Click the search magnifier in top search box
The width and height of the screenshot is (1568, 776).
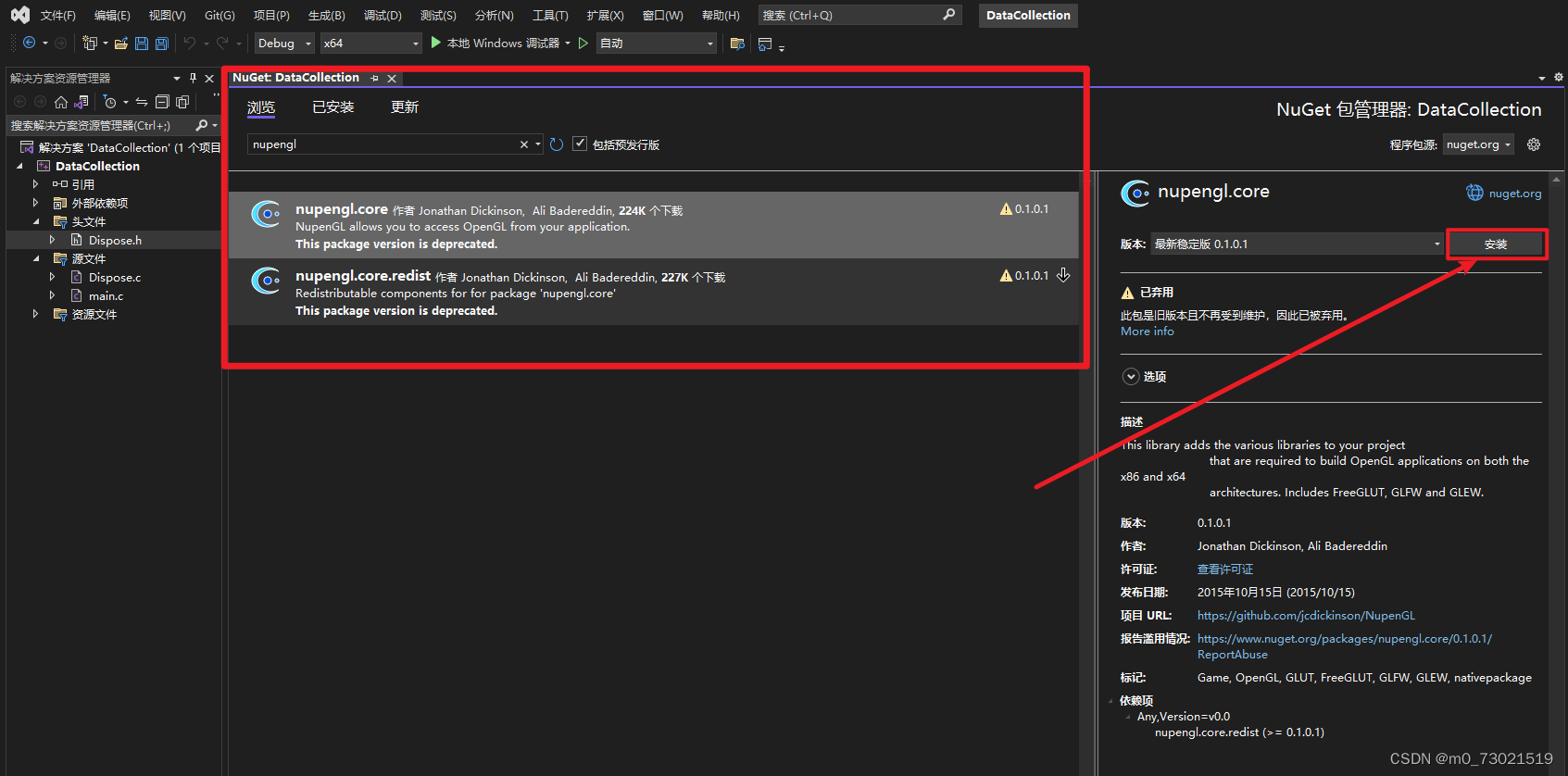click(948, 15)
